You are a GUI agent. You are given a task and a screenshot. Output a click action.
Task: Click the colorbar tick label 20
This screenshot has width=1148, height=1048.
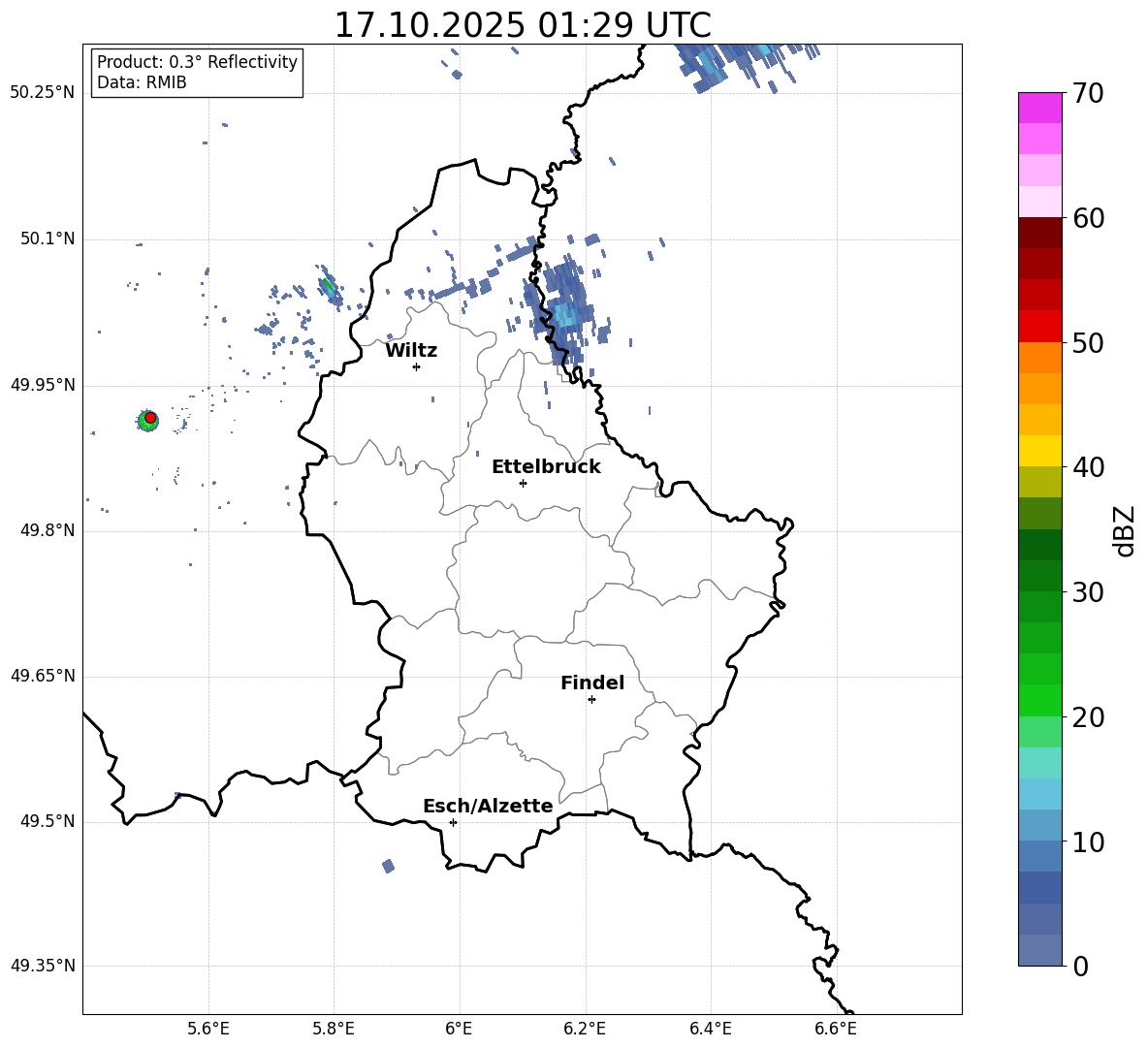[x=1088, y=717]
